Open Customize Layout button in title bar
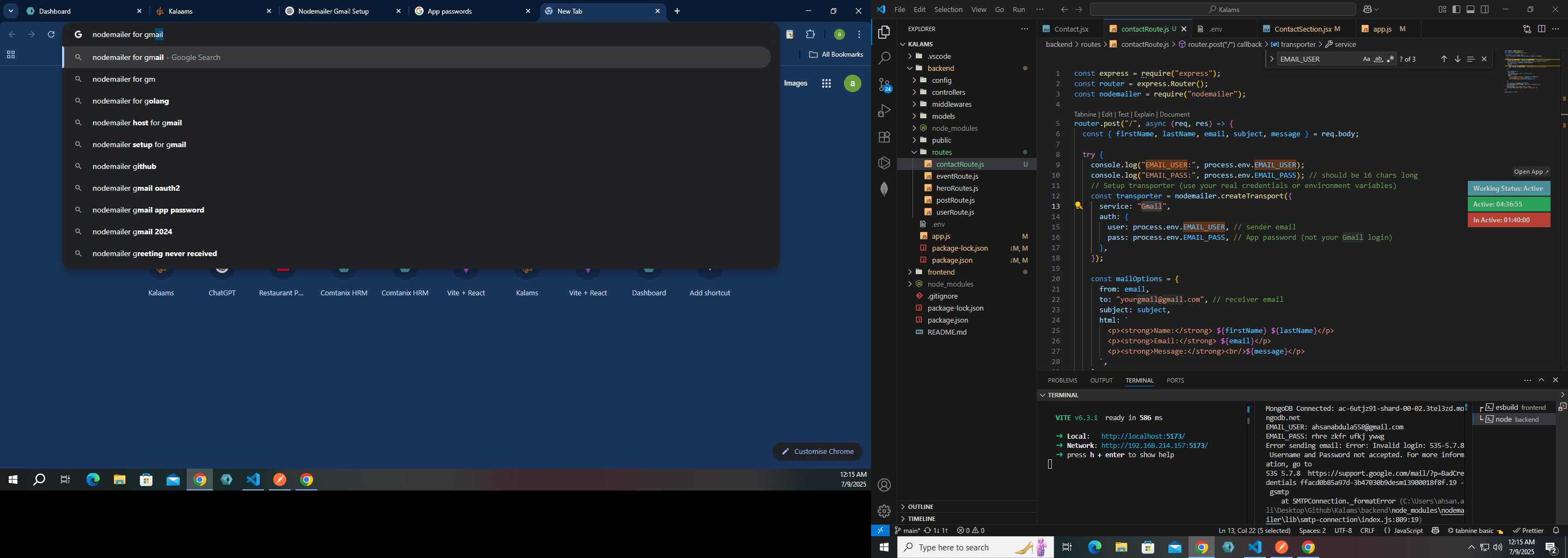Viewport: 1568px width, 558px height. [x=1442, y=9]
